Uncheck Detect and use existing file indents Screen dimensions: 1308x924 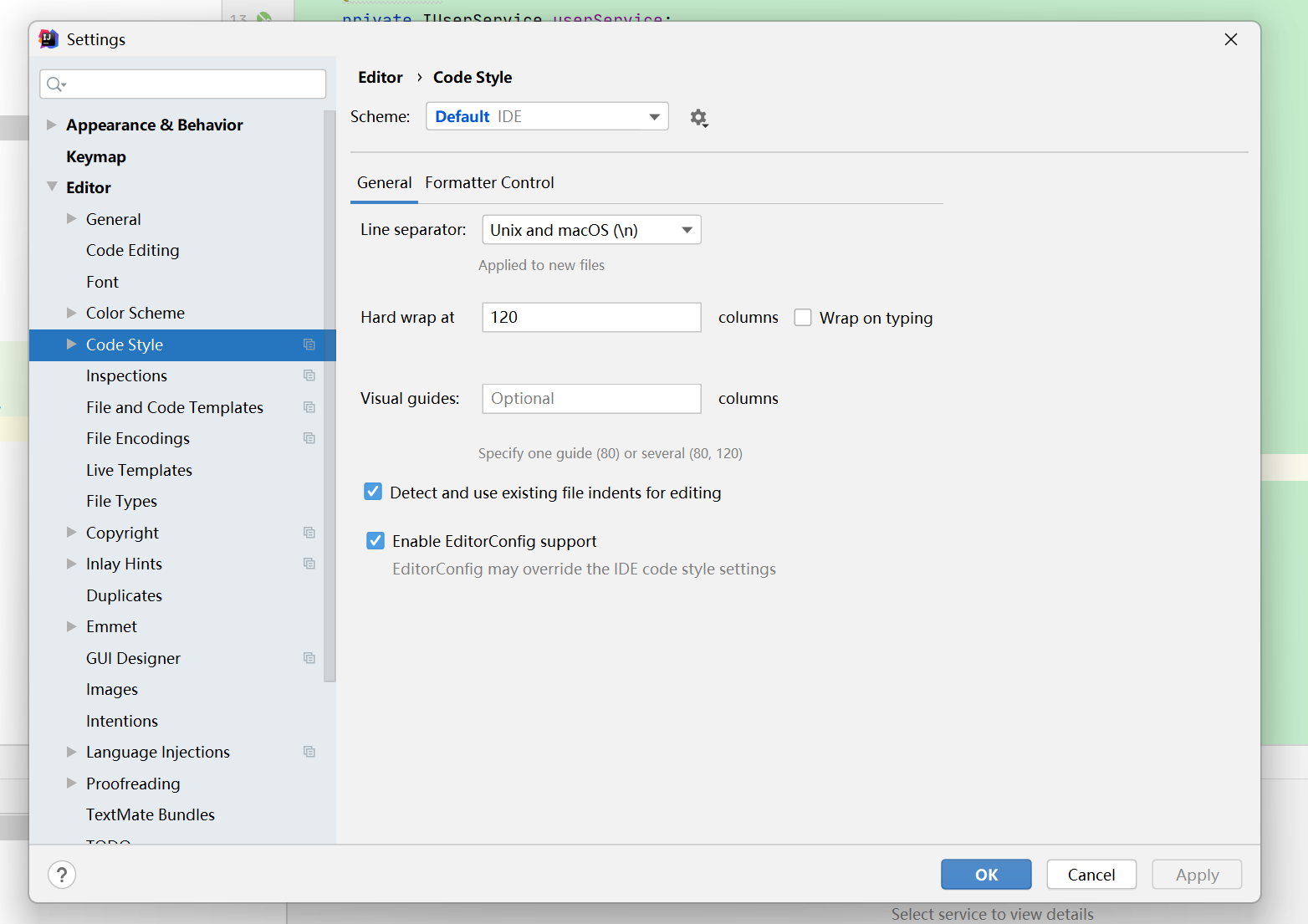click(x=373, y=492)
